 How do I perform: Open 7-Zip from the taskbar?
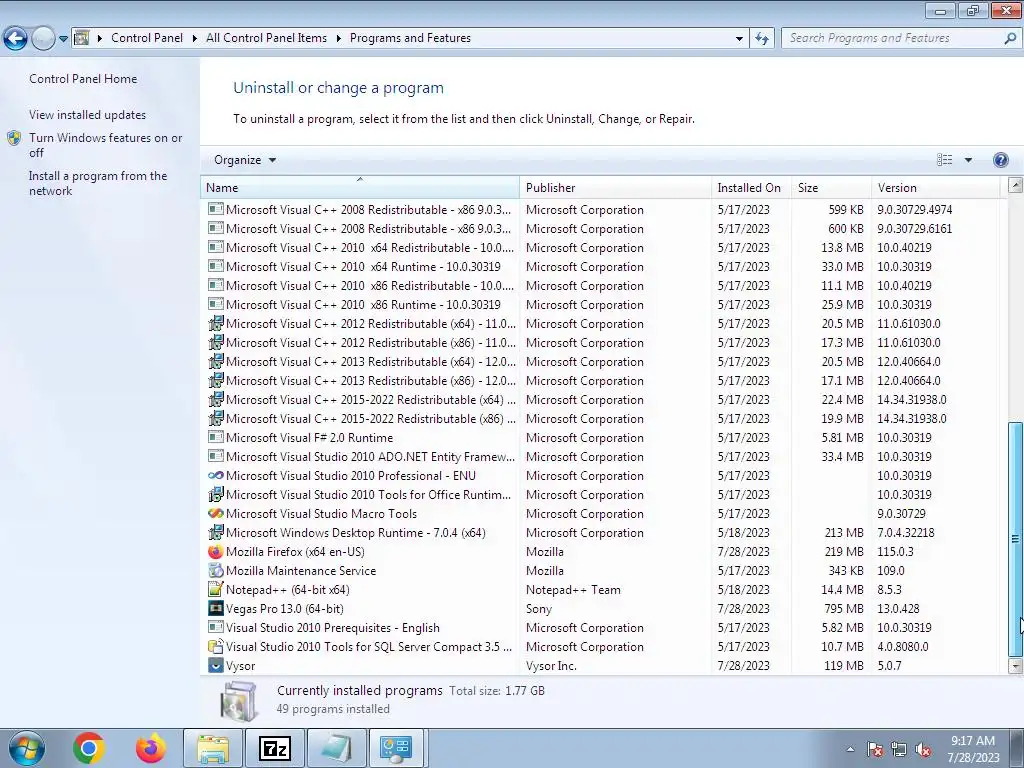tap(274, 748)
